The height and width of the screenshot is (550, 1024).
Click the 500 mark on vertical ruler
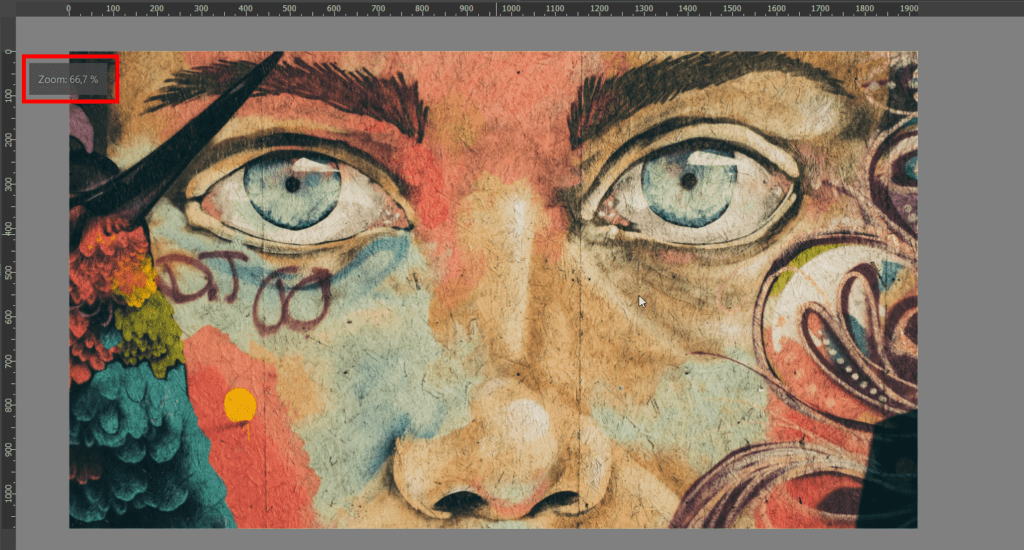pos(8,273)
